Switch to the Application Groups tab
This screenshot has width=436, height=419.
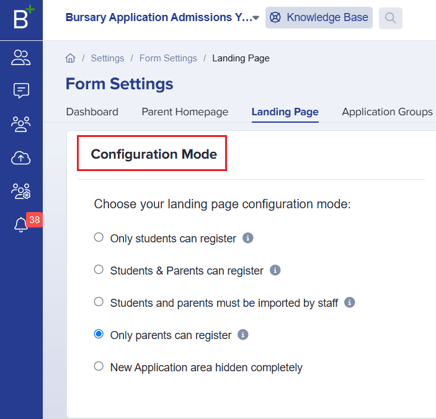point(387,112)
